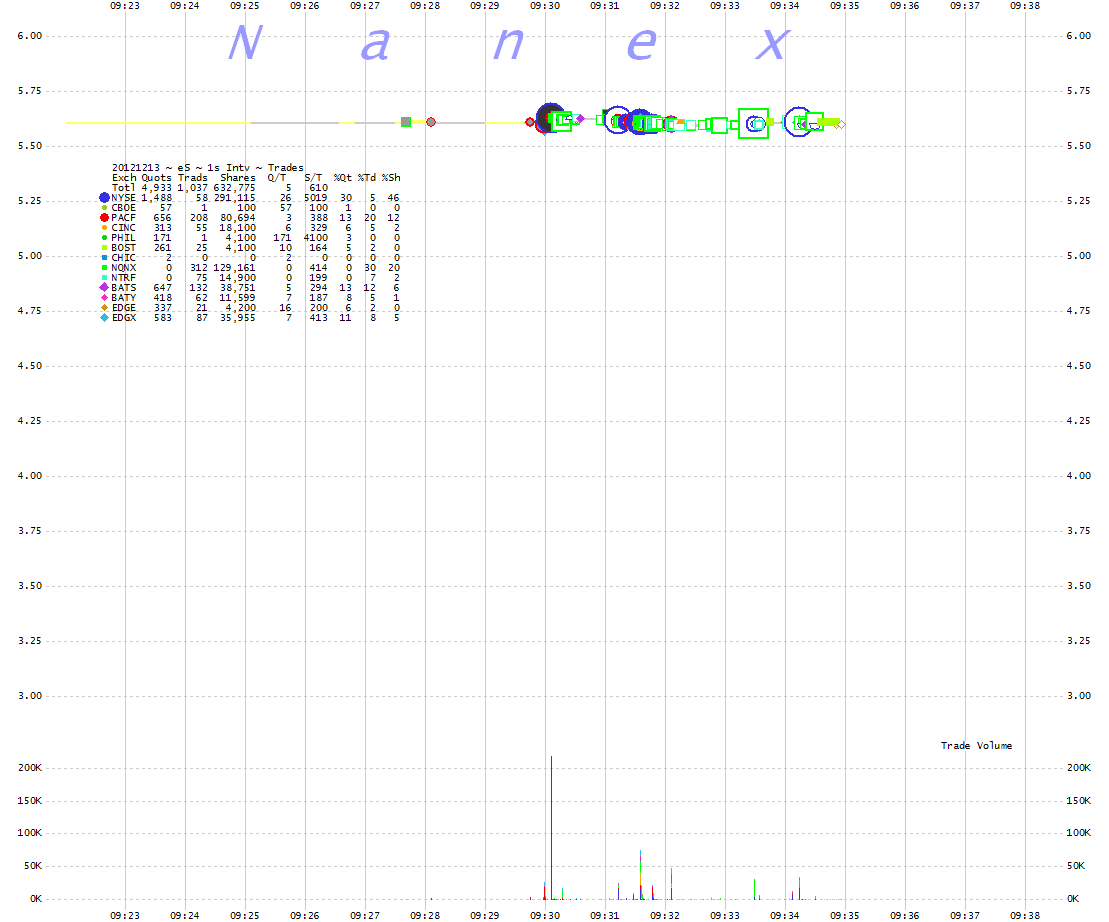1109x922 pixels.
Task: Select the blue outlined circle after 09:31
Action: (617, 120)
